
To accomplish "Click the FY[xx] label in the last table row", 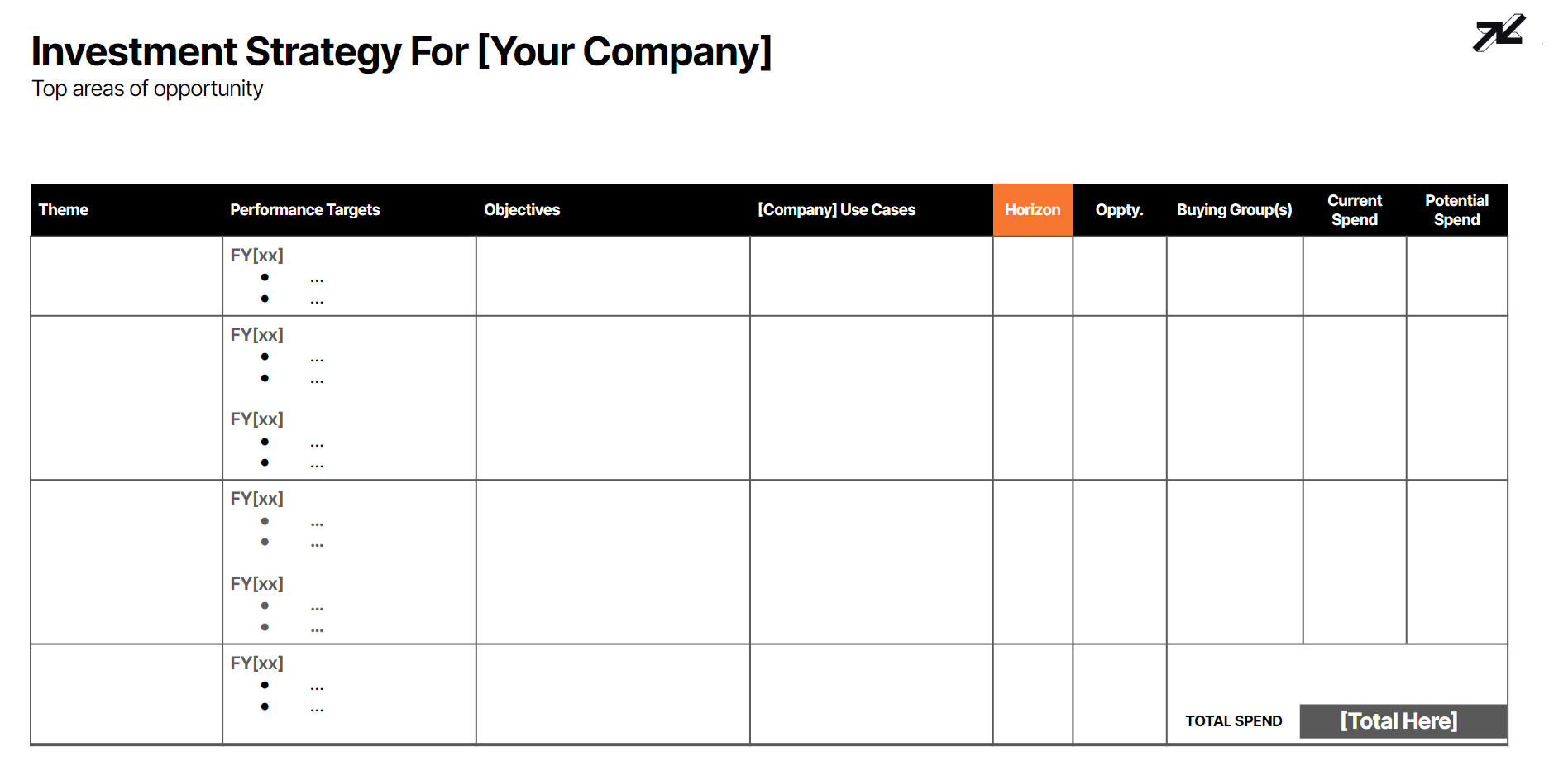I will (x=256, y=663).
